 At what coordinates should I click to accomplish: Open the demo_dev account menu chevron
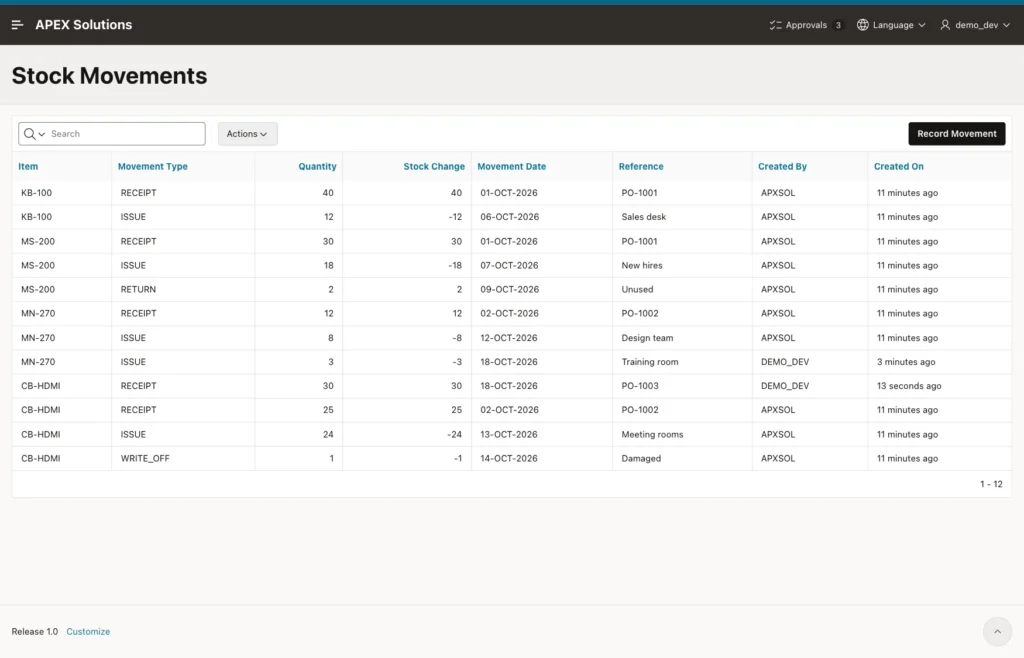pyautogui.click(x=1006, y=25)
